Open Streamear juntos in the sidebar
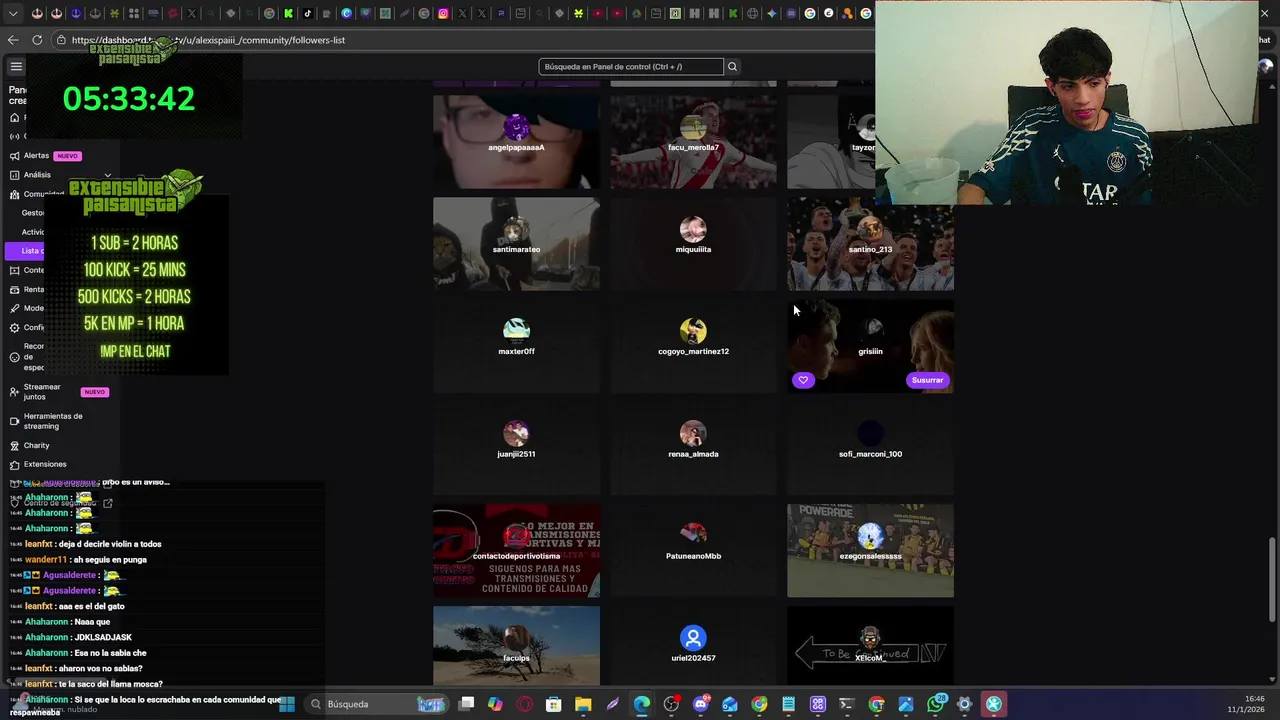The image size is (1280, 720). point(42,392)
